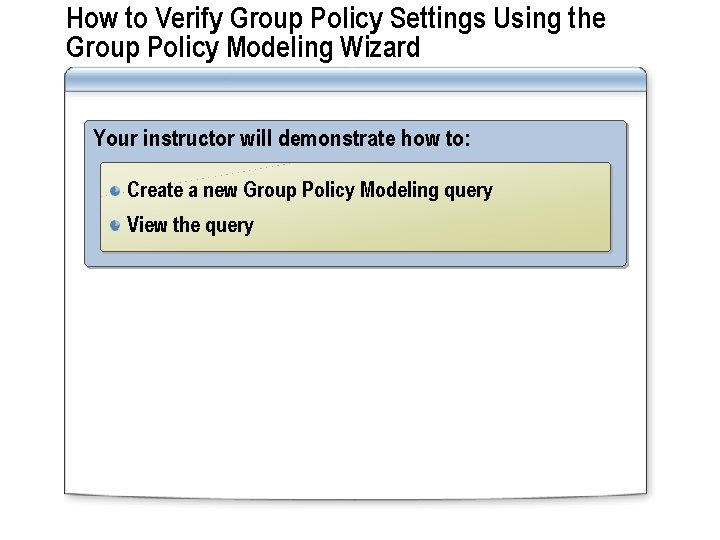
Task: Click the gray top bar of the slide frame
Action: pos(355,78)
